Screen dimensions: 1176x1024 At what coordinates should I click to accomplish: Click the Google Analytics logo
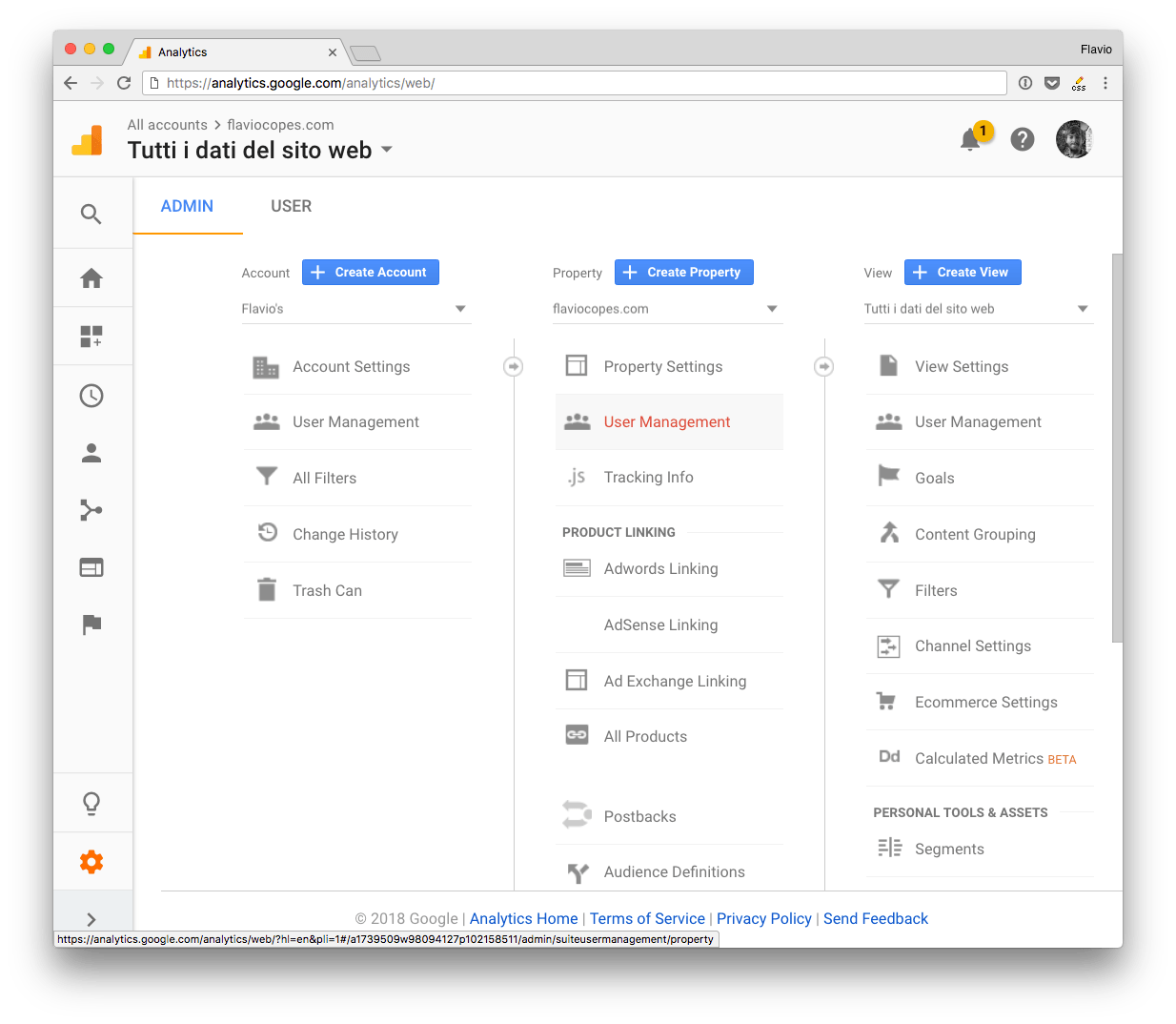[x=87, y=139]
